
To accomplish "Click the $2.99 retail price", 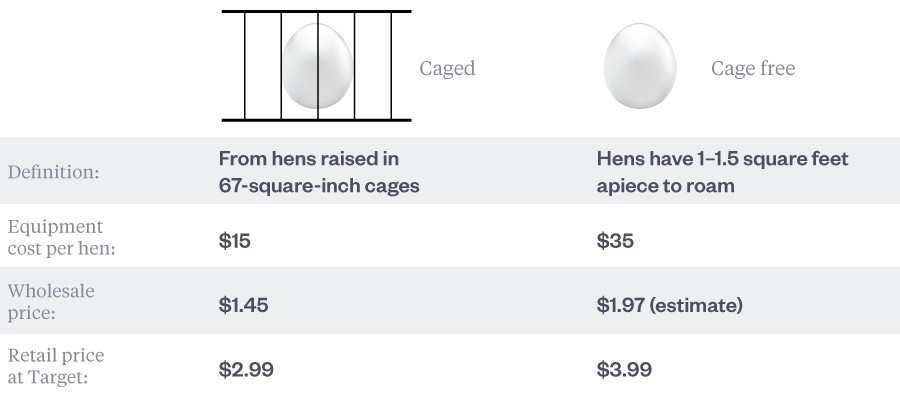I will point(246,369).
